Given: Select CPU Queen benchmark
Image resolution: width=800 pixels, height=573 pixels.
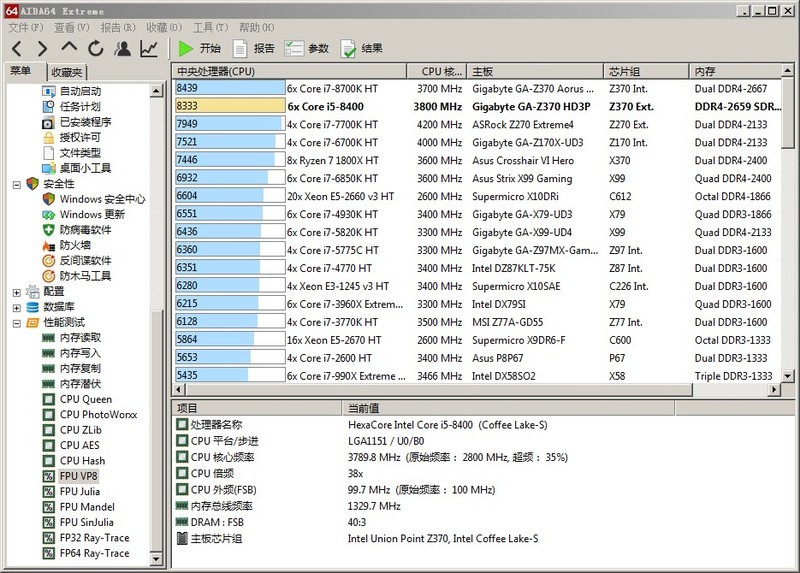Looking at the screenshot, I should [86, 399].
